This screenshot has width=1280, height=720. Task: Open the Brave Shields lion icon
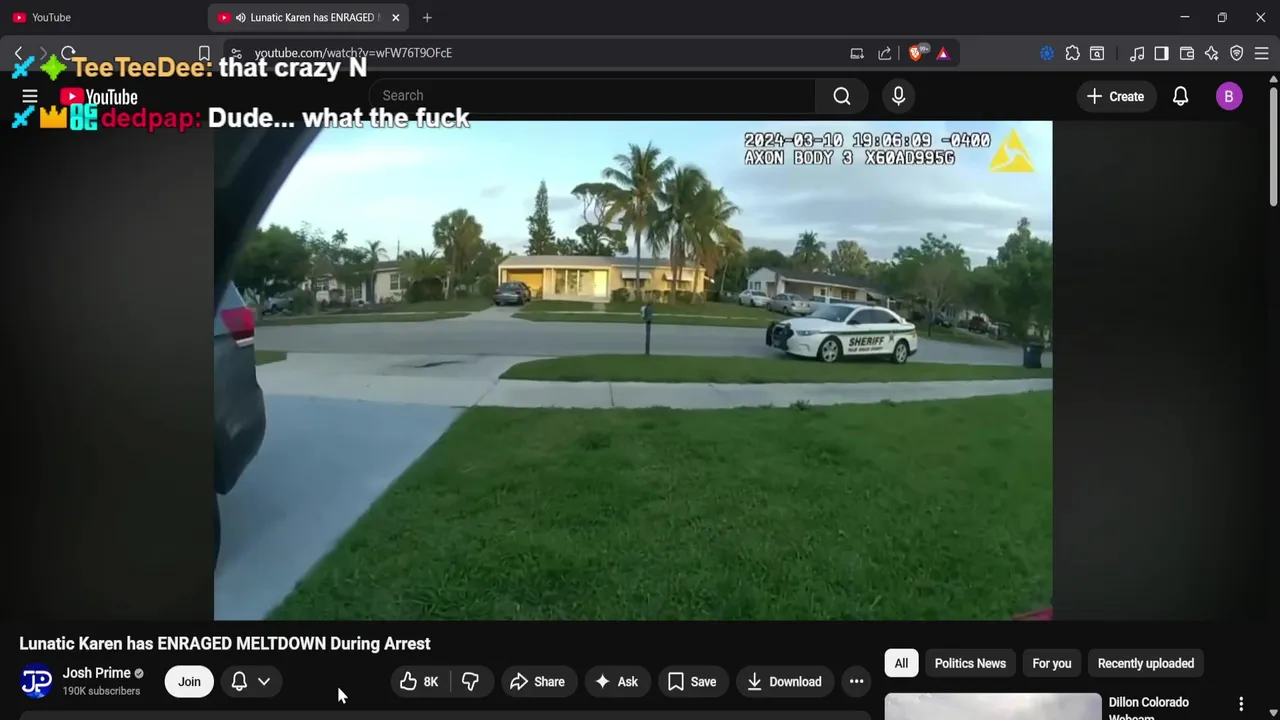916,53
